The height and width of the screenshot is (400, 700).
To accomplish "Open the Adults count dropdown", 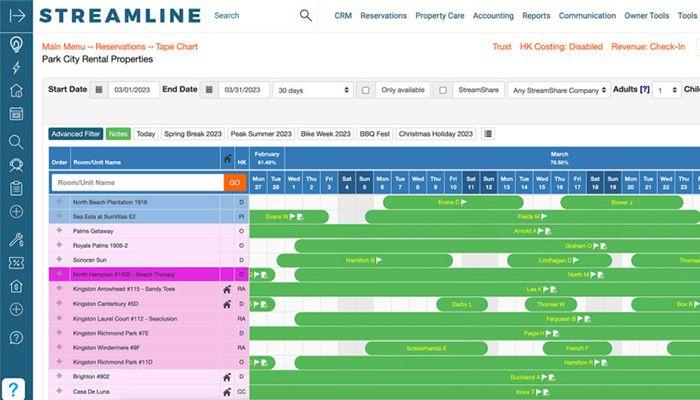I will click(x=667, y=90).
